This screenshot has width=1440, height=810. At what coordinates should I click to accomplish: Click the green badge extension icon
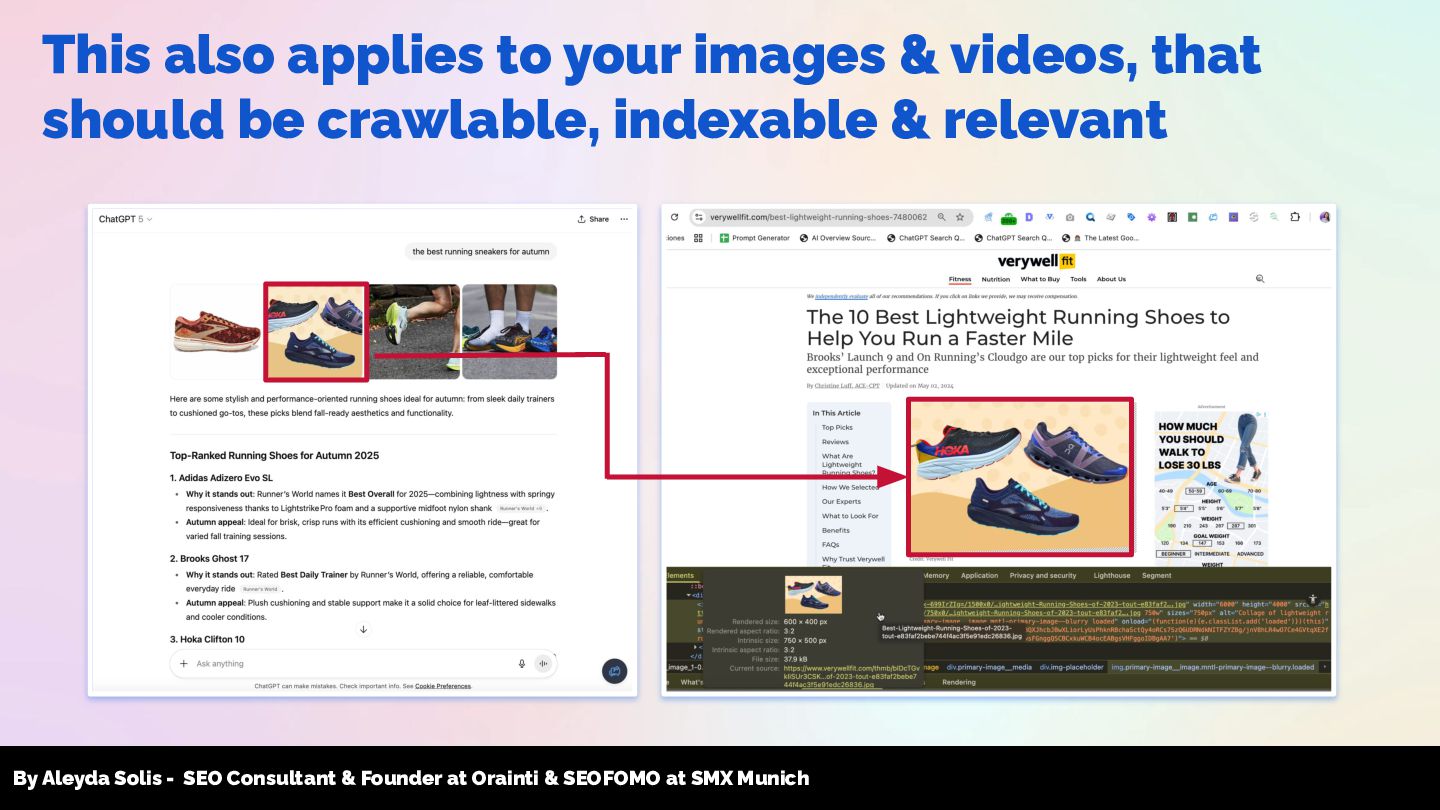(1008, 217)
